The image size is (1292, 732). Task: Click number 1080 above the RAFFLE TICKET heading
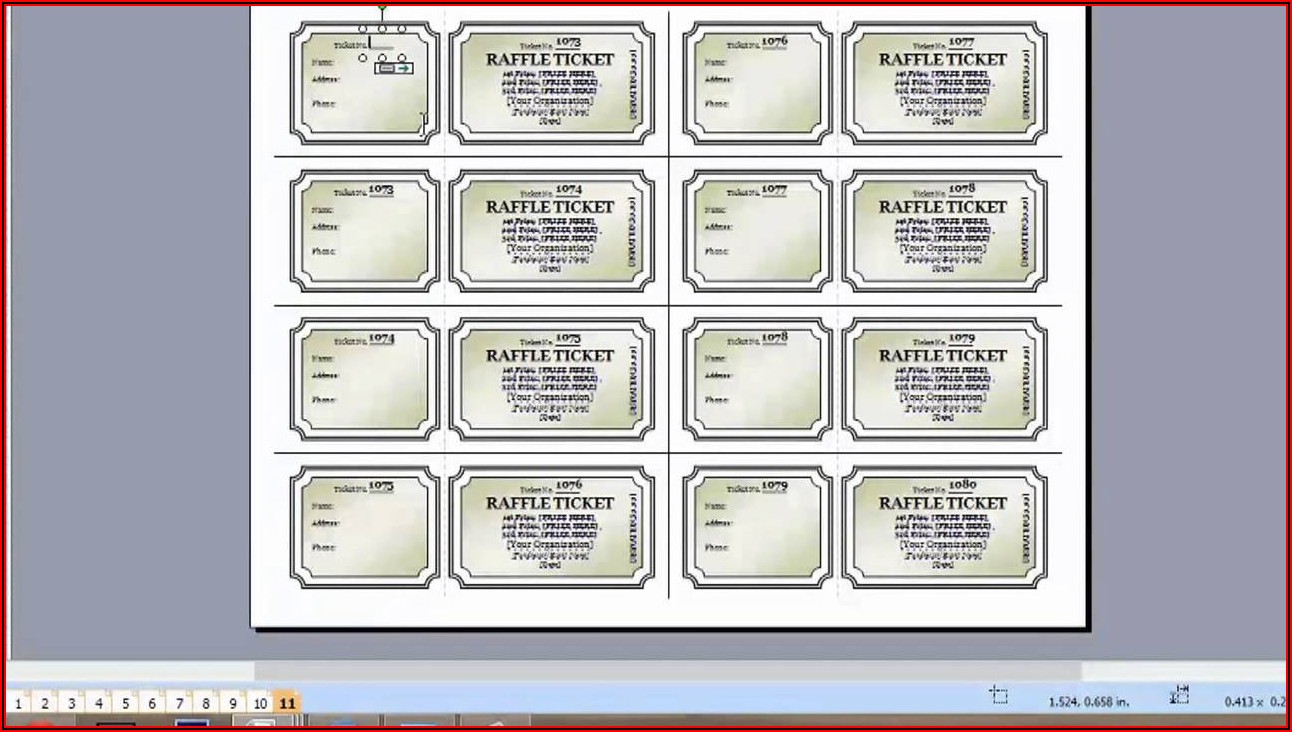(x=961, y=486)
